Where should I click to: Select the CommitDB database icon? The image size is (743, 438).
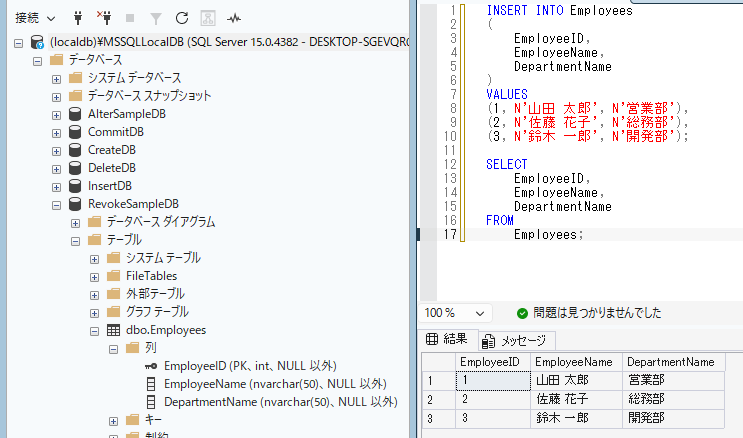75,132
